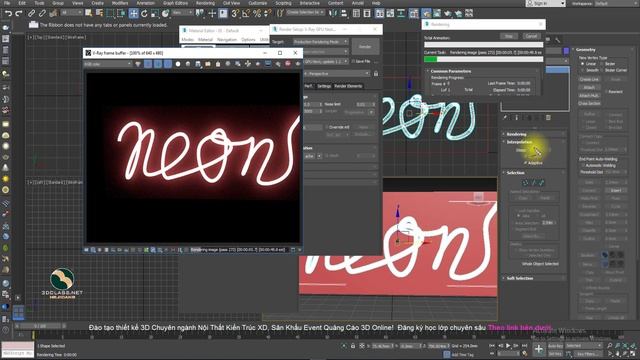Image resolution: width=640 pixels, height=360 pixels.
Task: Click the Vertex sub-object icon under Selection
Action: point(525,182)
